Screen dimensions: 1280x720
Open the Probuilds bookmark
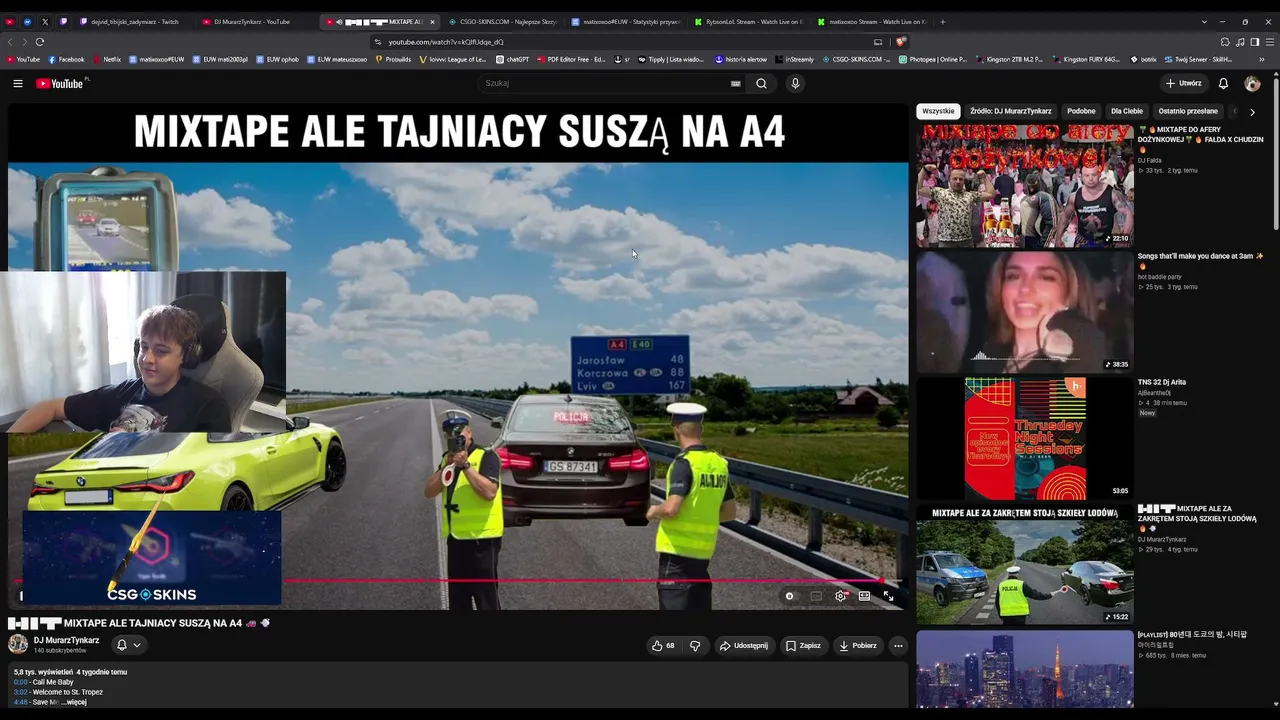point(393,60)
